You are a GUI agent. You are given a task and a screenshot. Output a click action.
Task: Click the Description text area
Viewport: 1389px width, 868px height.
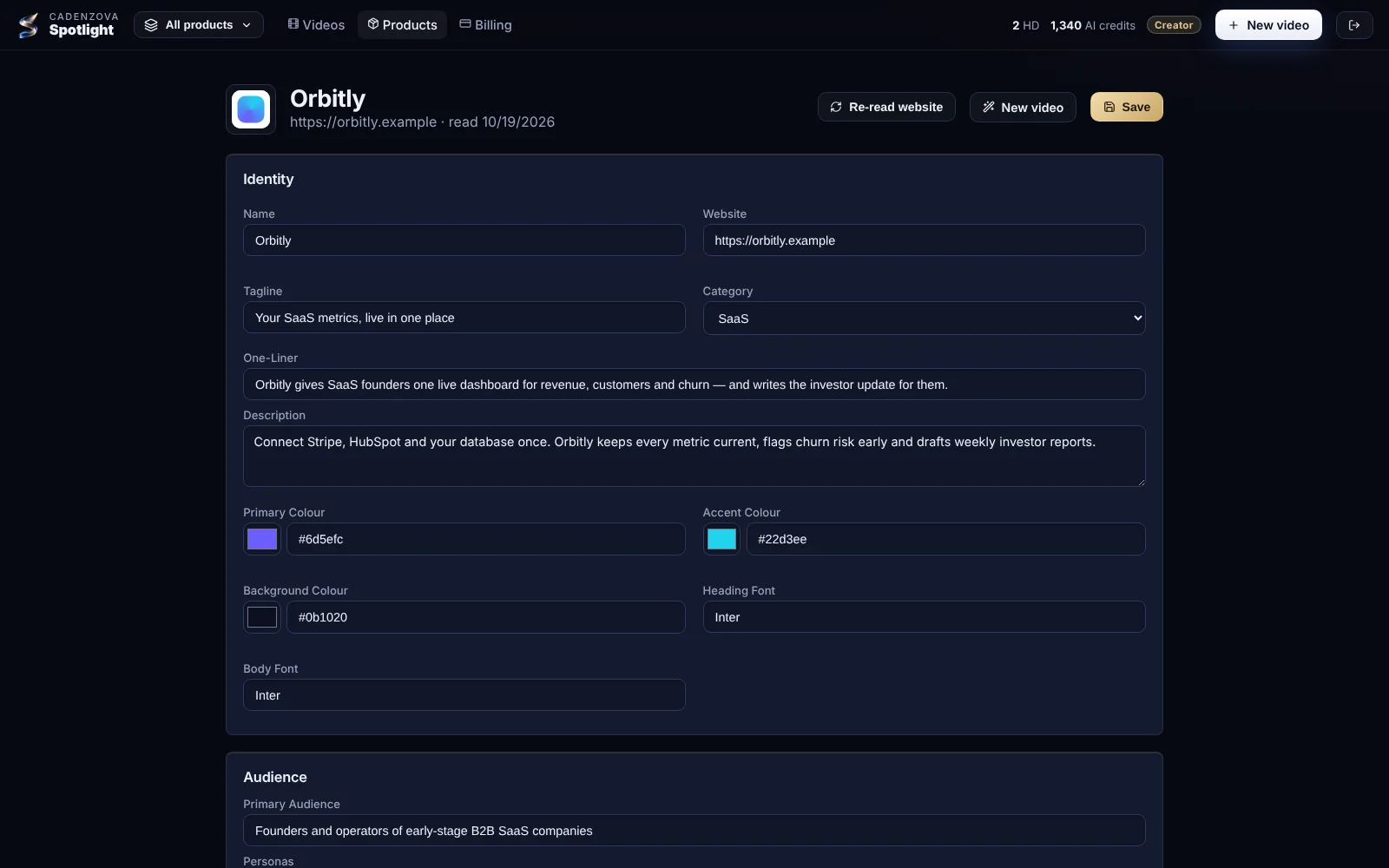(x=694, y=456)
